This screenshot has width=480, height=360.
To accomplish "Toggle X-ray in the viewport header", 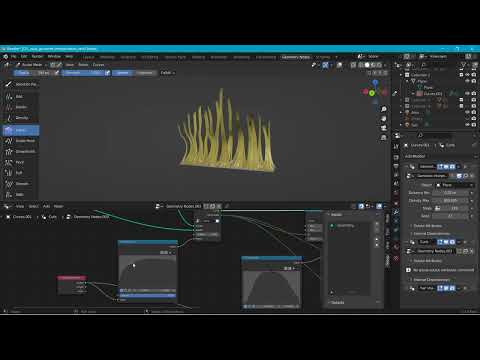I will 353,65.
